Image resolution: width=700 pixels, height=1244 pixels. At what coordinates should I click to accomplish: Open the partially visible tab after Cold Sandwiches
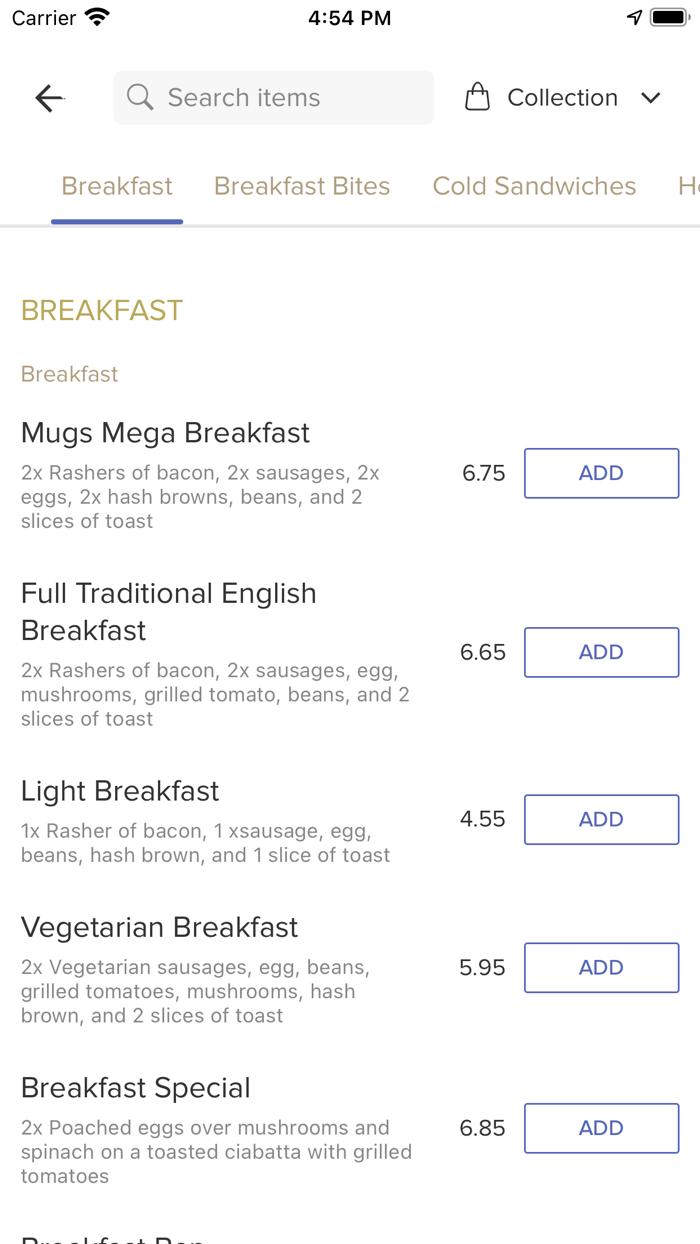coord(688,186)
